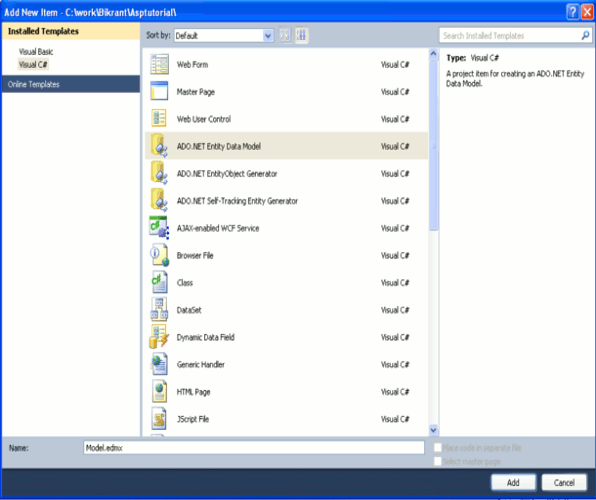This screenshot has height=500, width=596.
Task: Enable Place code in separate file
Action: tap(438, 448)
